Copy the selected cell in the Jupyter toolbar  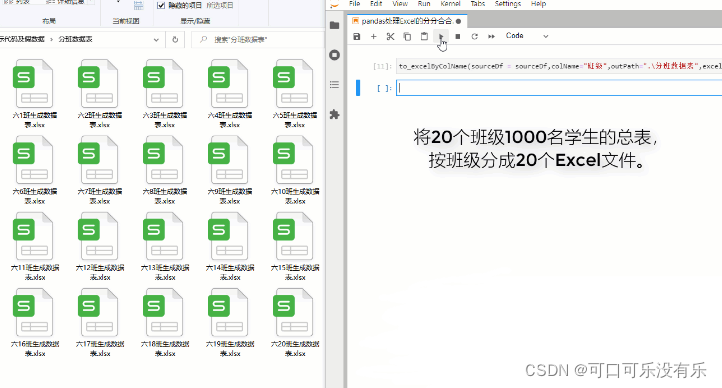[407, 36]
